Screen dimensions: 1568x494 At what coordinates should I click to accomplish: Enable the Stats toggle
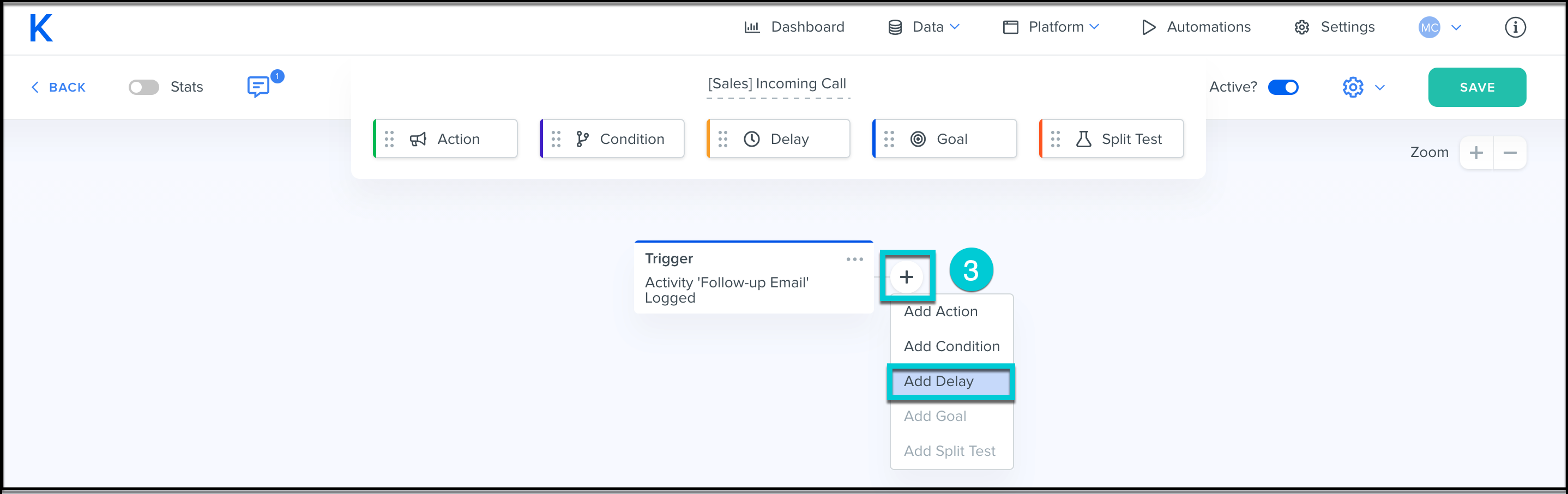pos(143,87)
